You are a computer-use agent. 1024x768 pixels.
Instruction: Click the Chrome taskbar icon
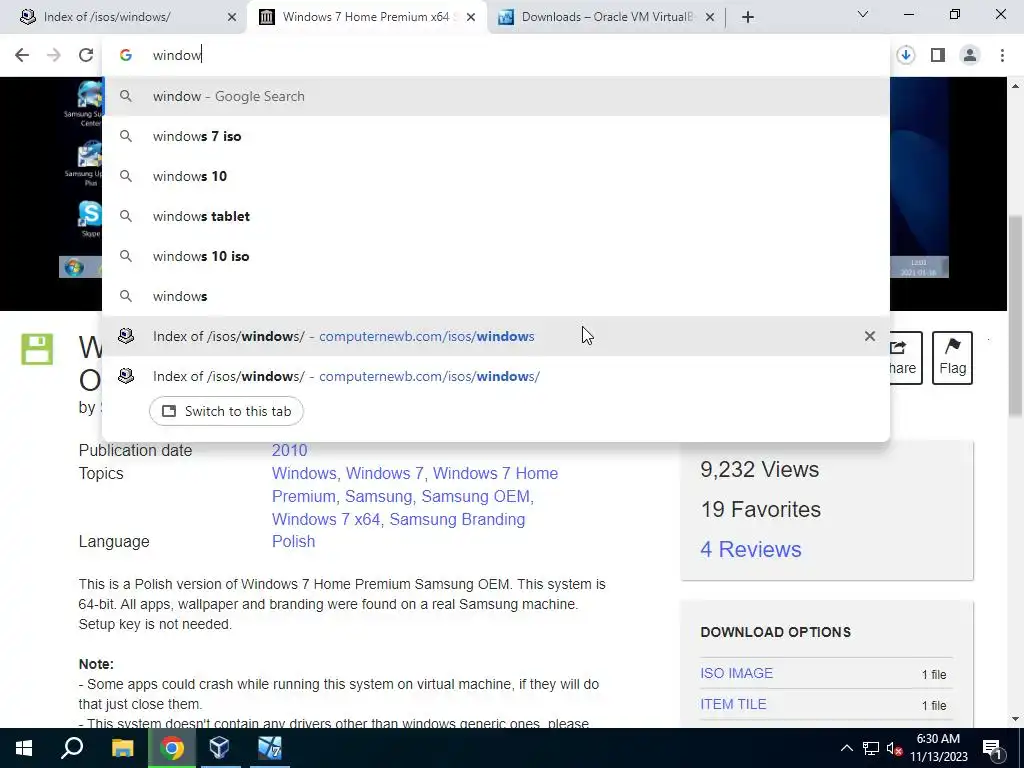[172, 748]
